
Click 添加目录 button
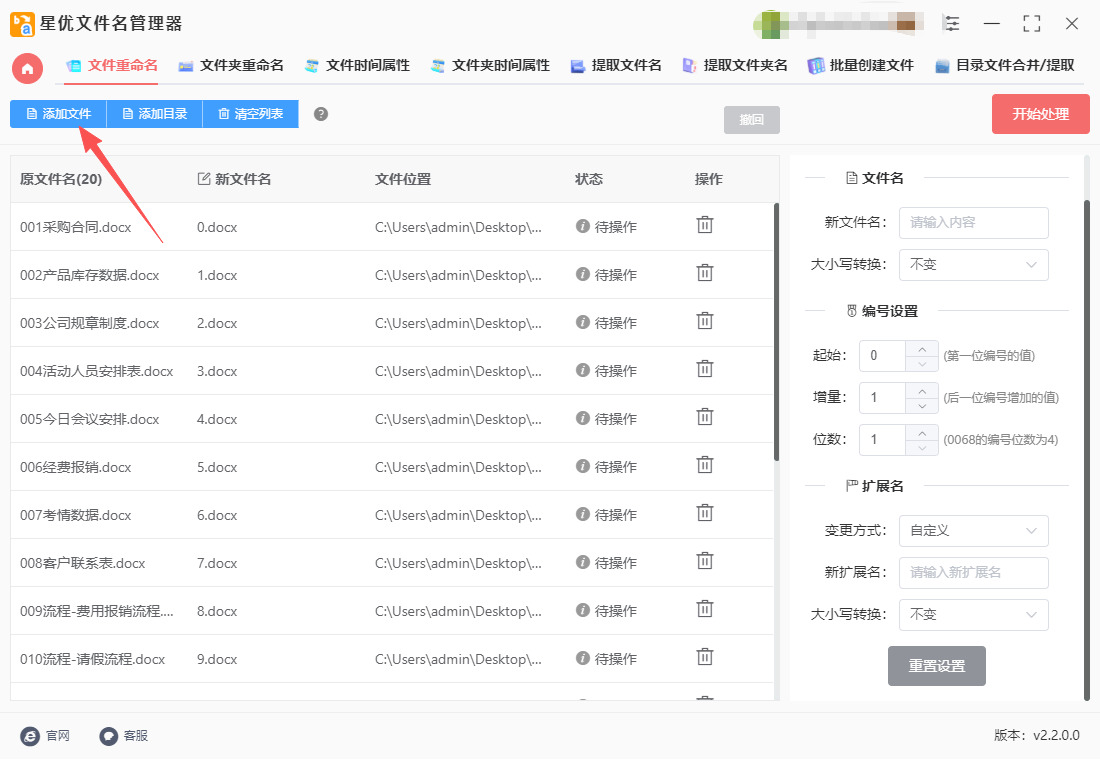tap(154, 114)
